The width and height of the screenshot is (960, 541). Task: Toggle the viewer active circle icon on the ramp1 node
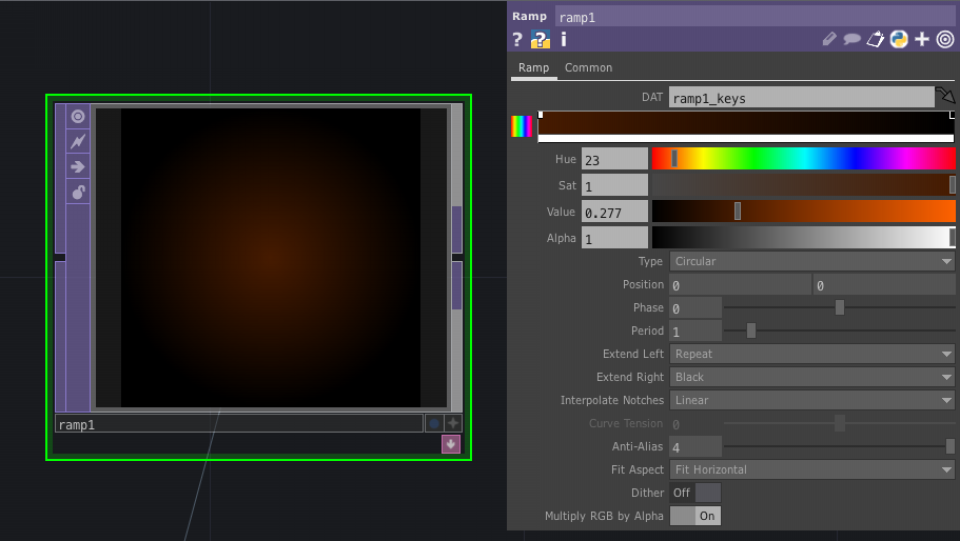[x=78, y=116]
